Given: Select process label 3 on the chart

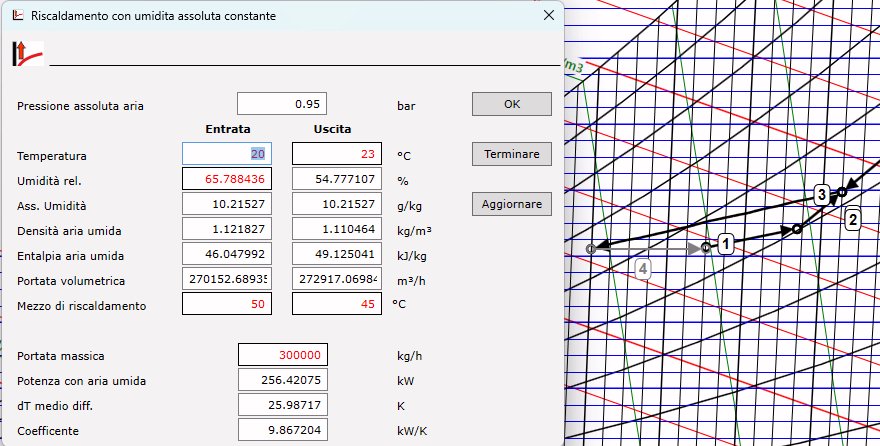Looking at the screenshot, I should pos(821,194).
